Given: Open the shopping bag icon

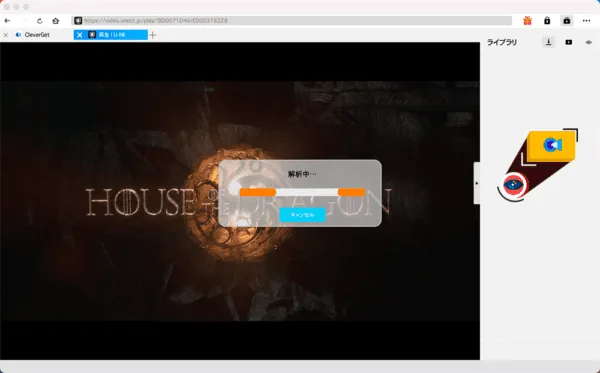Looking at the screenshot, I should tap(567, 21).
